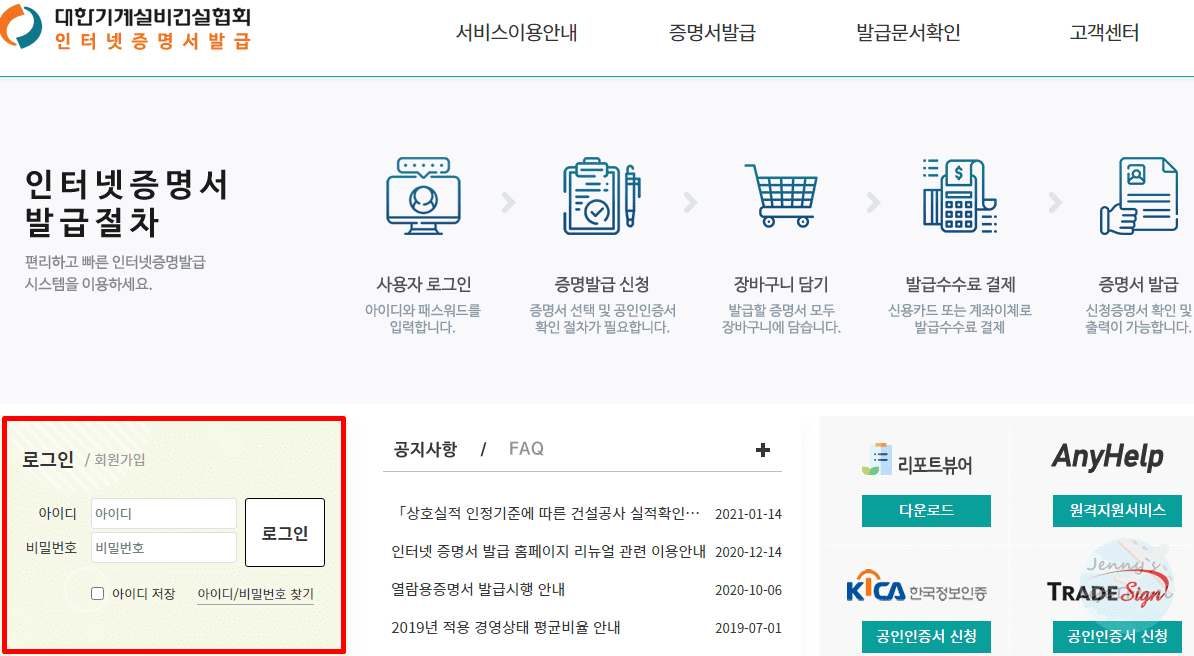Toggle the 아이디 저장 checkbox
The width and height of the screenshot is (1194, 656).
[x=97, y=594]
